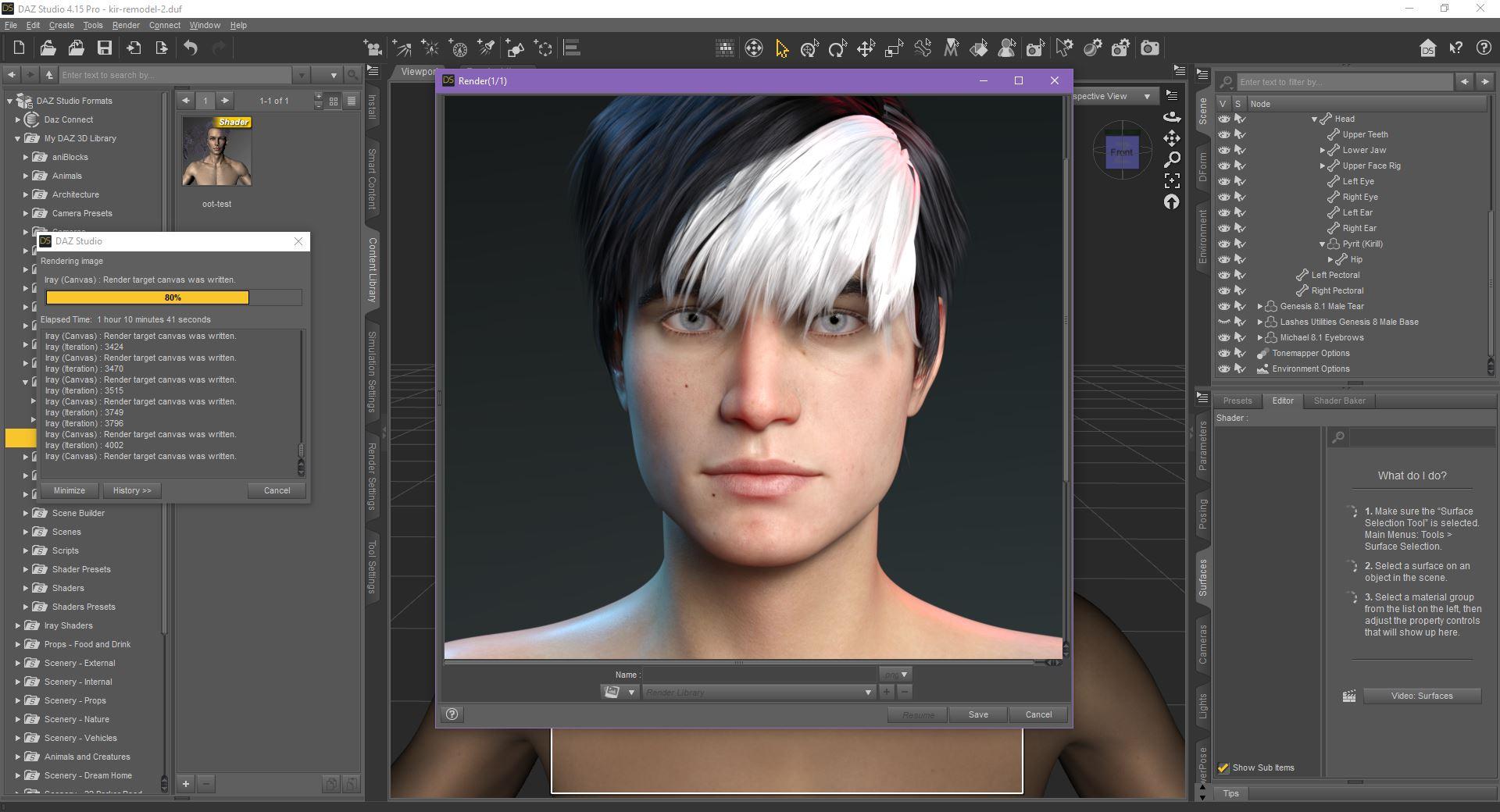Collapse the My DAZ 3D Library node
Viewport: 1500px width, 812px height.
[x=18, y=138]
